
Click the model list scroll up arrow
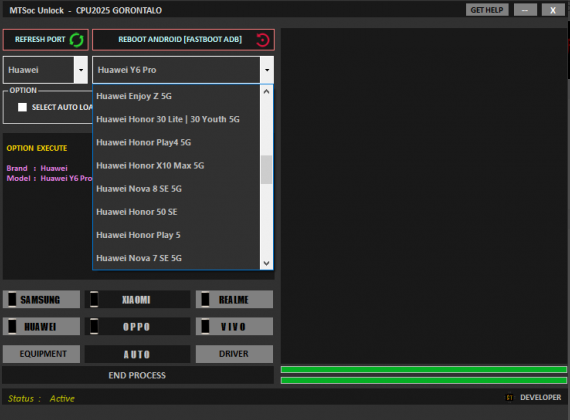(x=266, y=91)
